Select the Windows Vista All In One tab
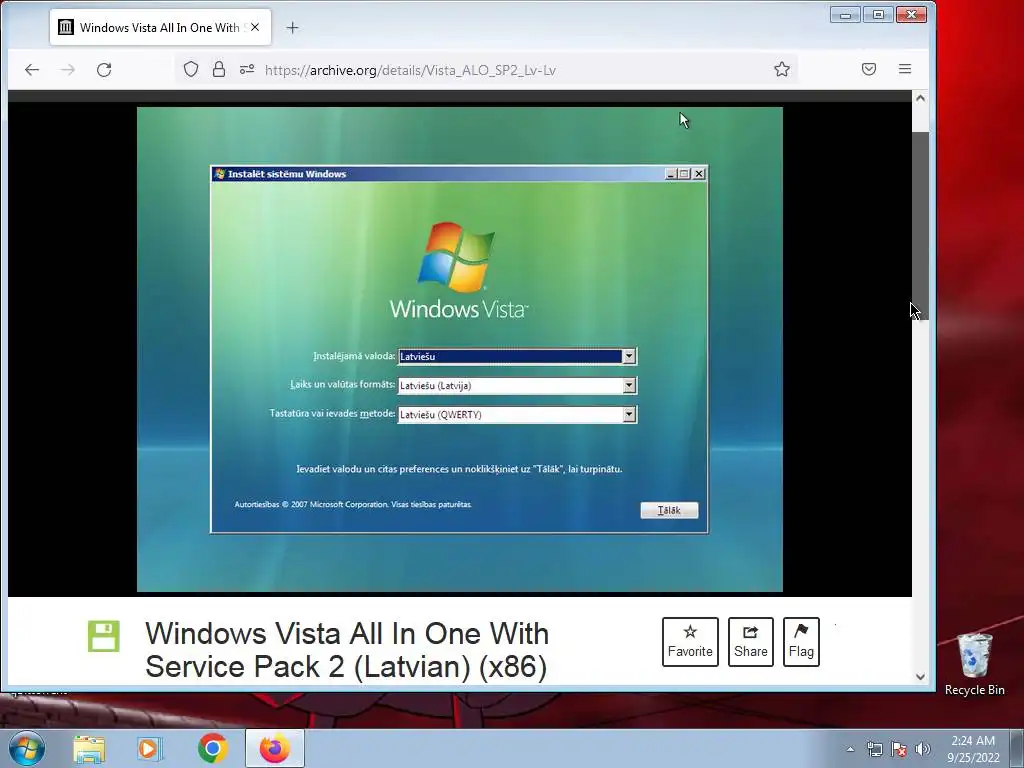Image resolution: width=1024 pixels, height=768 pixels. pyautogui.click(x=160, y=27)
